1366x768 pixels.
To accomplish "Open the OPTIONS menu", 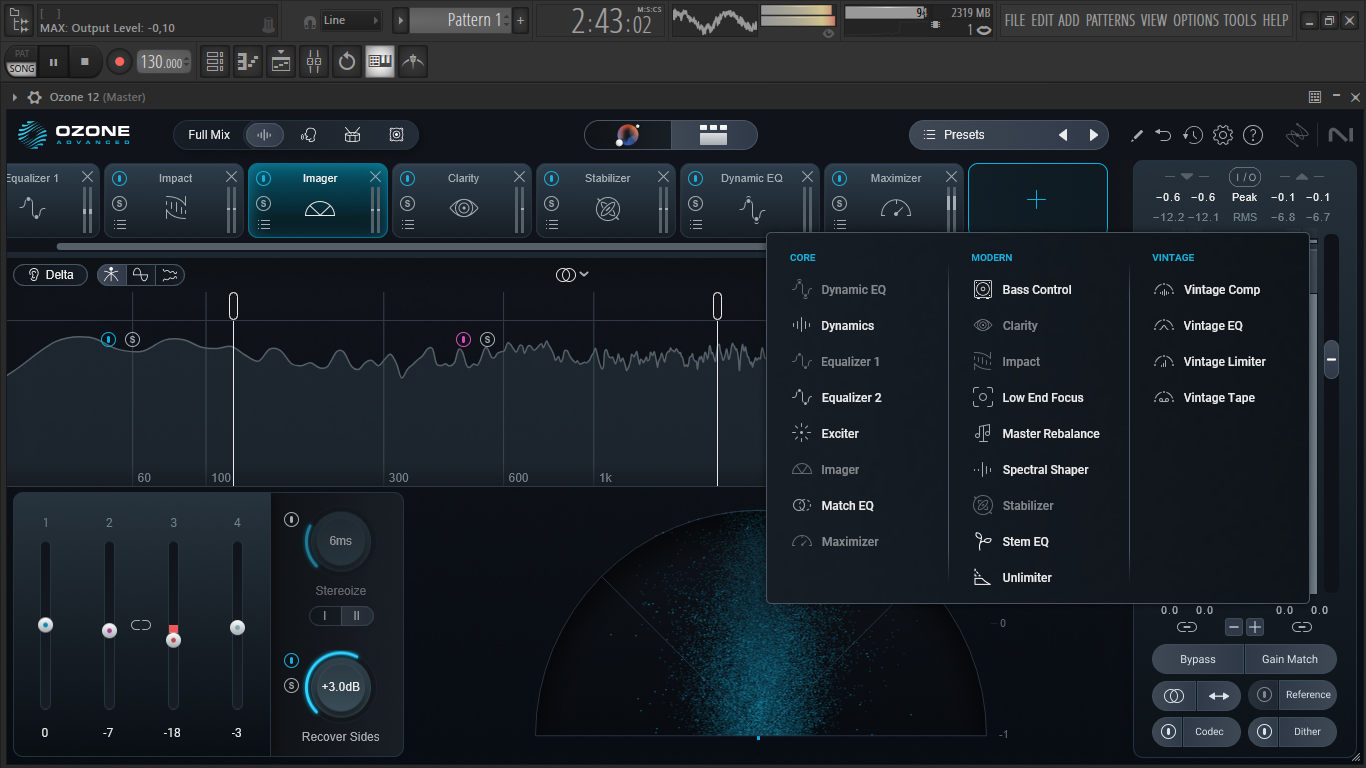I will coord(1196,20).
